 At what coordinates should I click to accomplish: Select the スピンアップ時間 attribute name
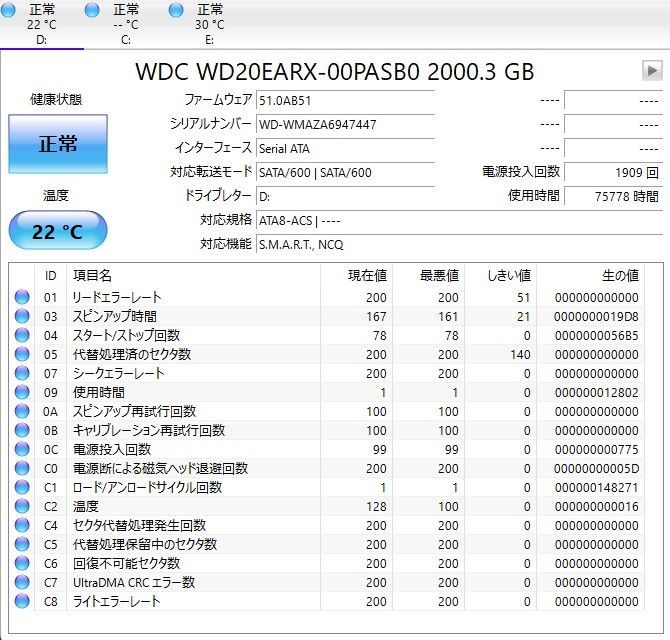click(115, 316)
